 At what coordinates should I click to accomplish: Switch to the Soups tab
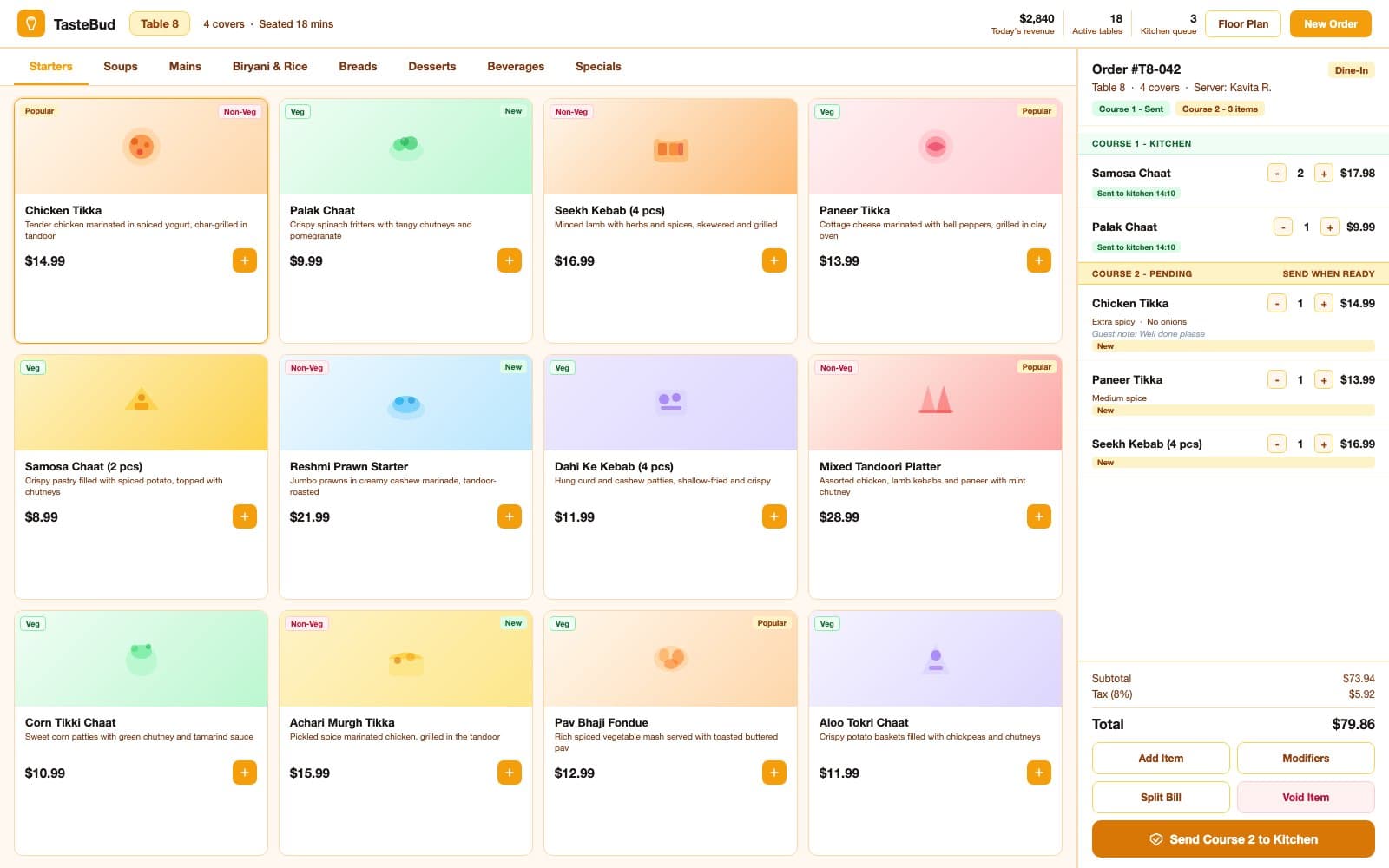pos(121,67)
